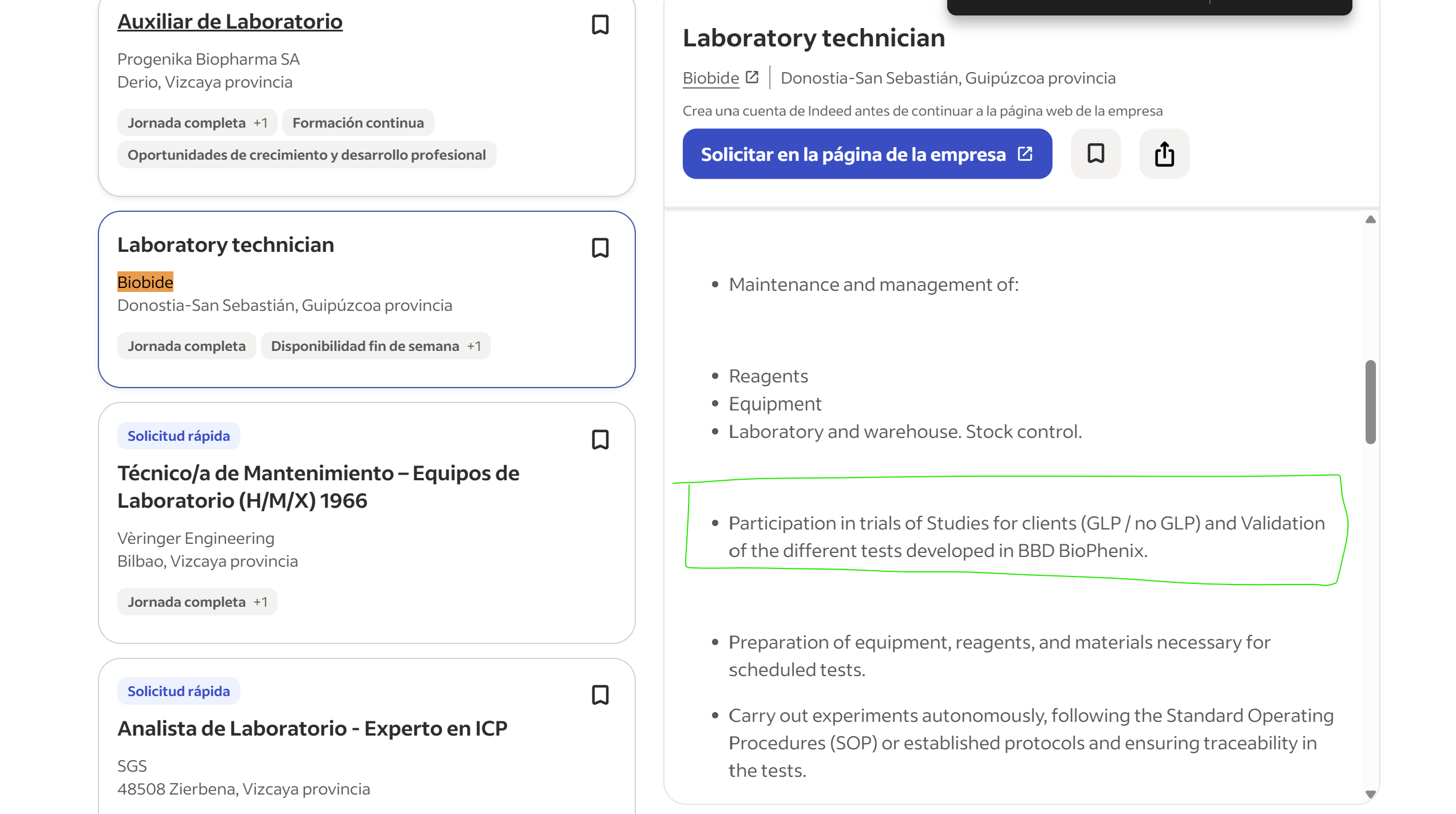Open Analista de Laboratorio - Experto en ICP

click(312, 728)
